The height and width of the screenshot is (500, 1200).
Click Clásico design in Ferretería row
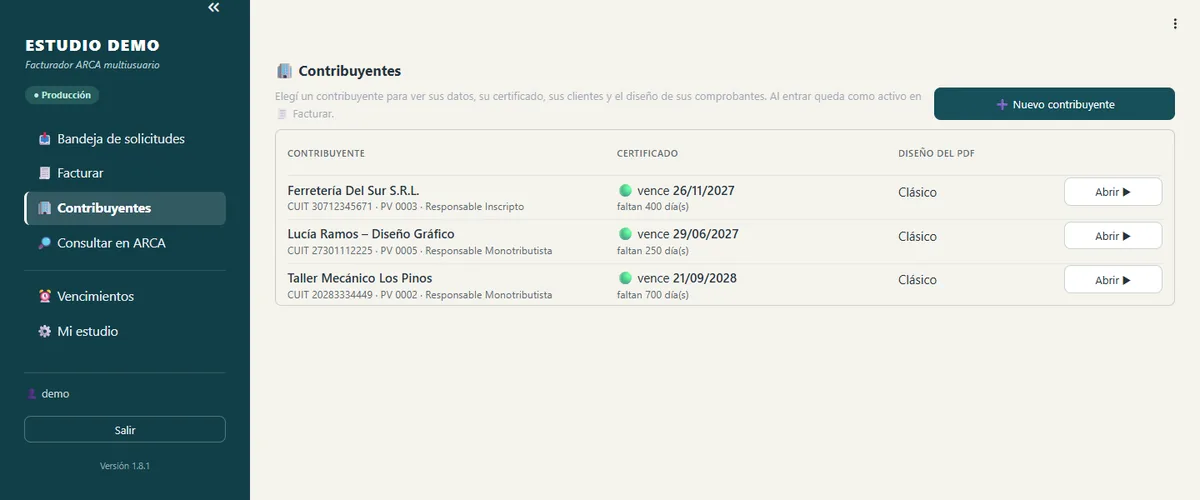917,193
